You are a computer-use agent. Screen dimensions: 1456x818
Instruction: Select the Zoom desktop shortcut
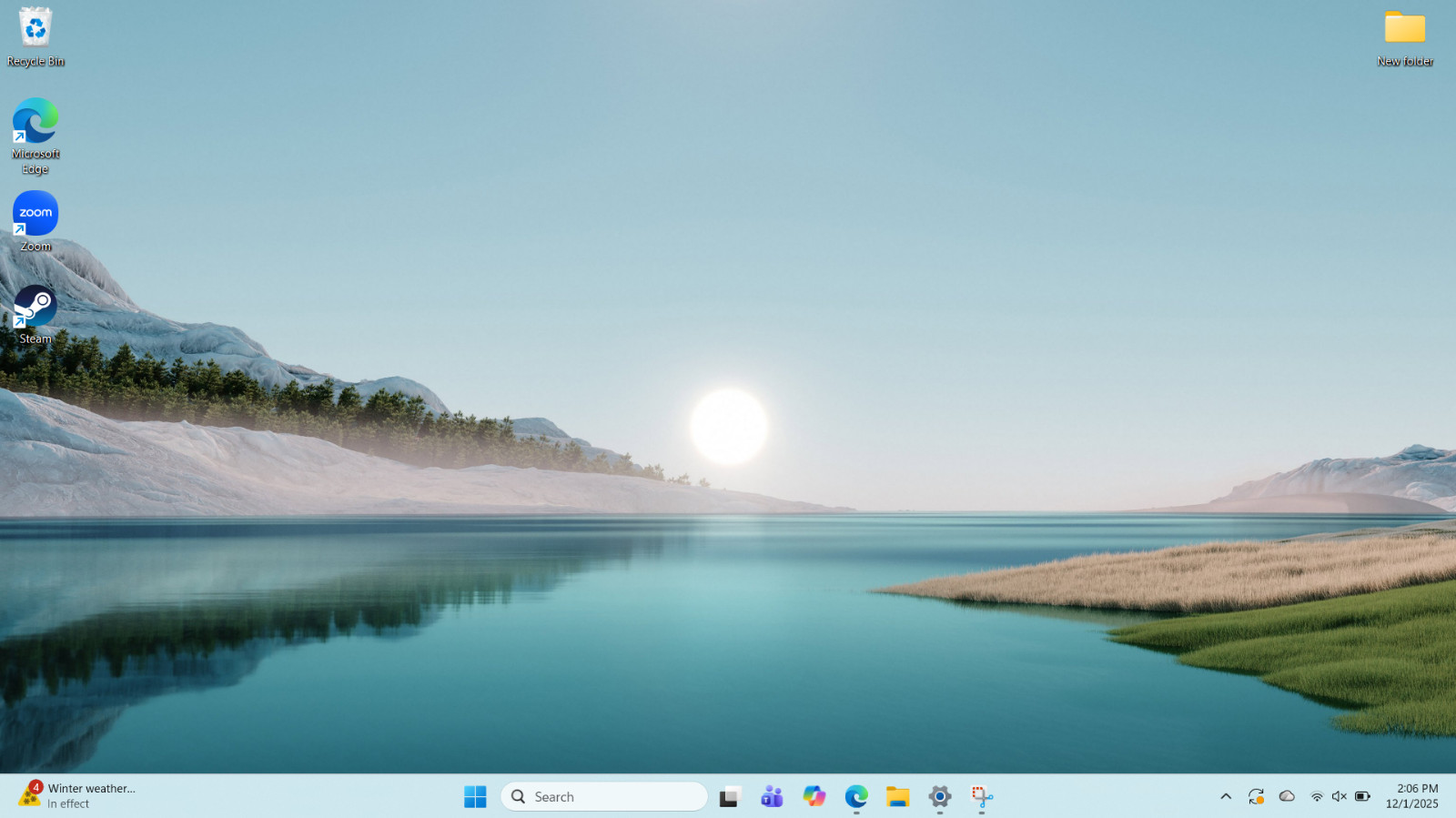coord(35,221)
